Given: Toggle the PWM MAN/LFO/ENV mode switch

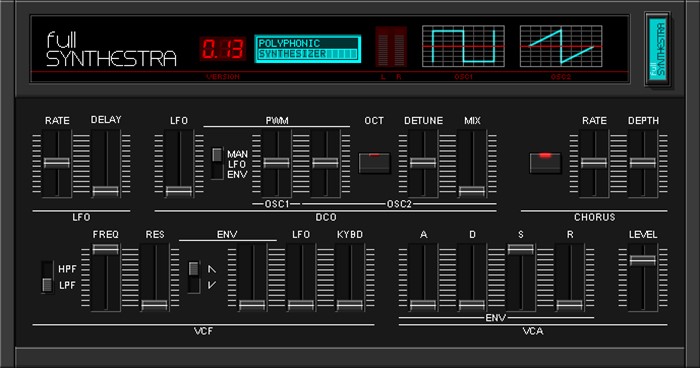Looking at the screenshot, I should click(x=217, y=163).
